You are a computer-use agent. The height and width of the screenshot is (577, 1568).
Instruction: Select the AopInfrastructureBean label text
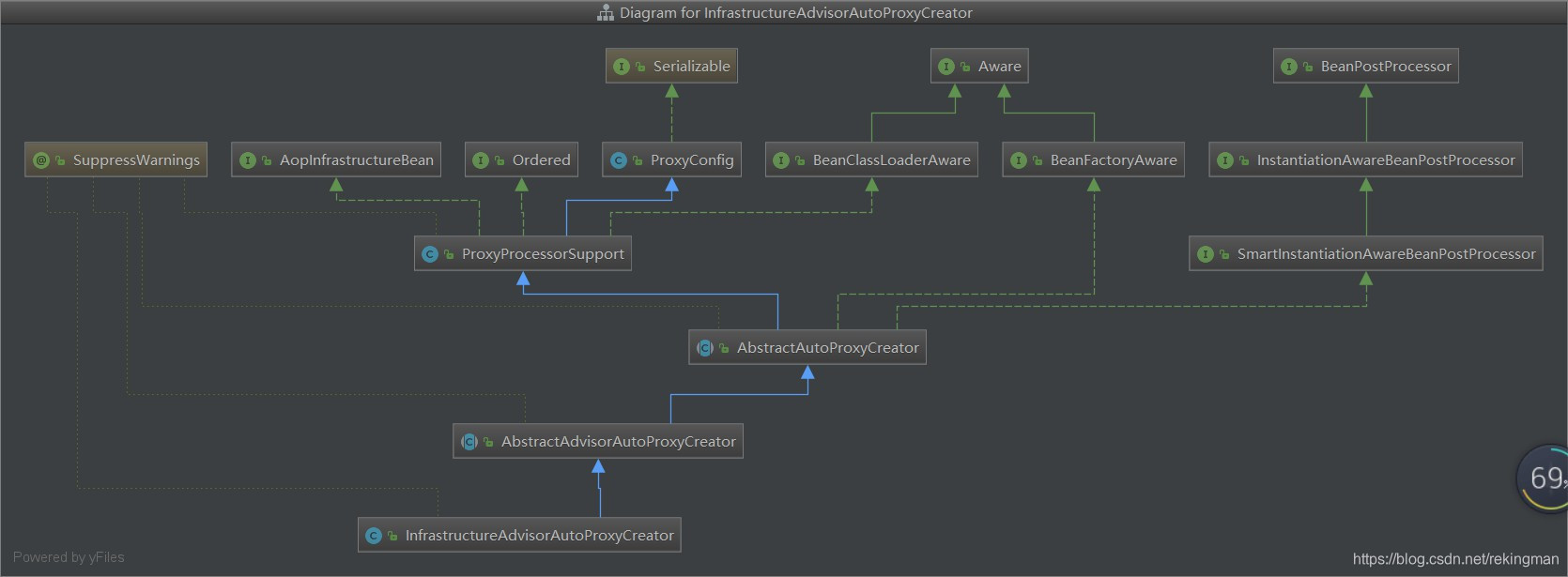[357, 160]
